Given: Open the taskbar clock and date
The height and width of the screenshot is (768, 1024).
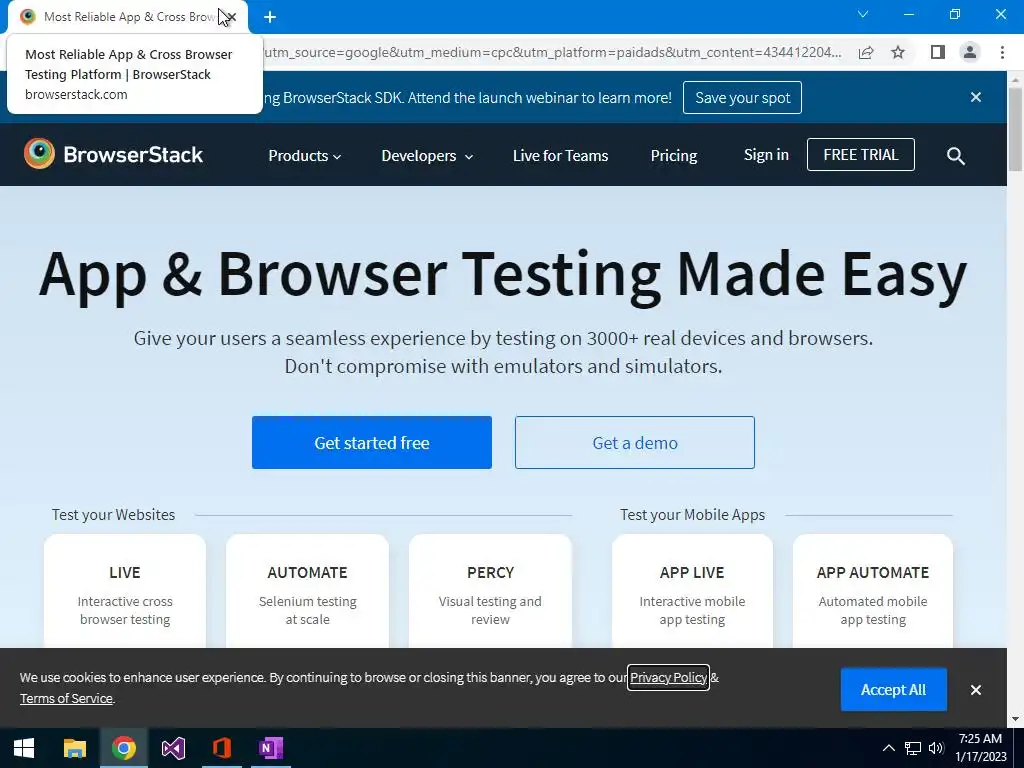Looking at the screenshot, I should click(980, 748).
